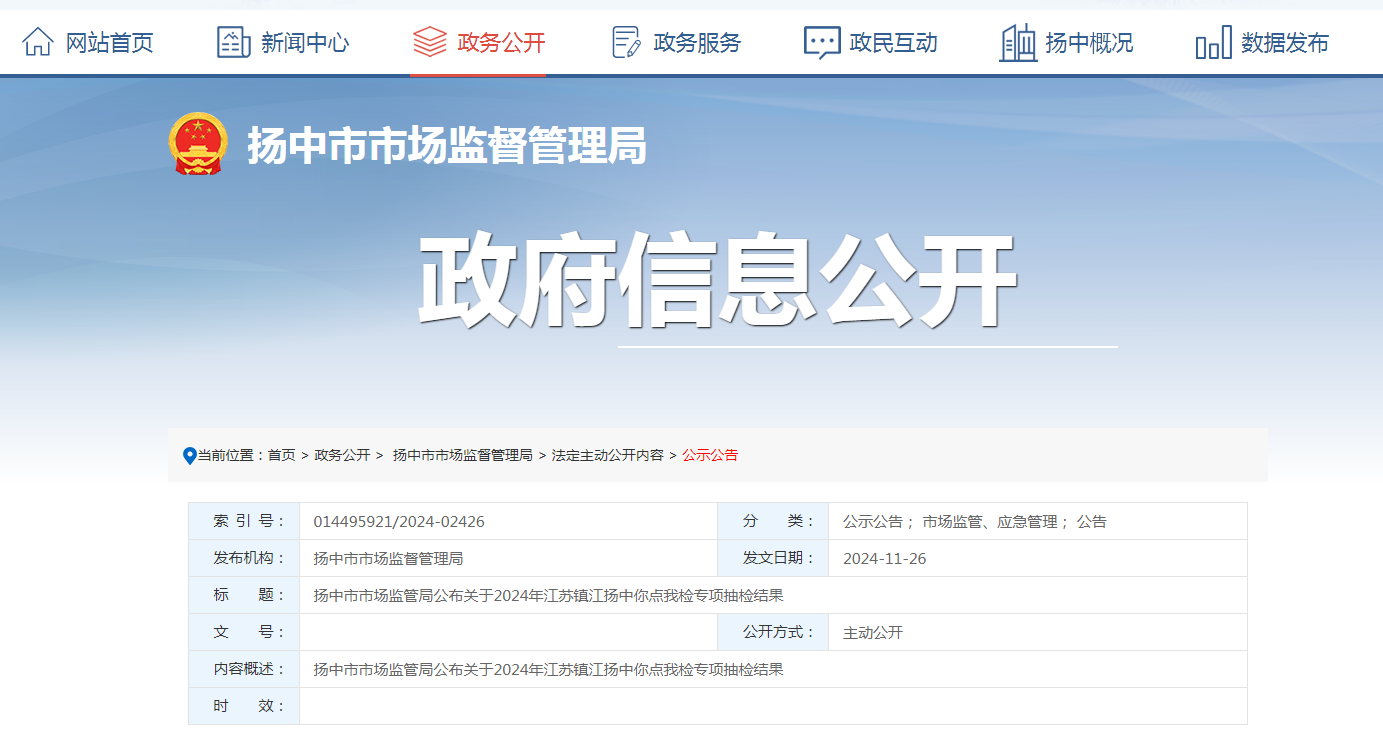The image size is (1383, 739).
Task: Click the 当前位置 label text
Action: pos(229,455)
